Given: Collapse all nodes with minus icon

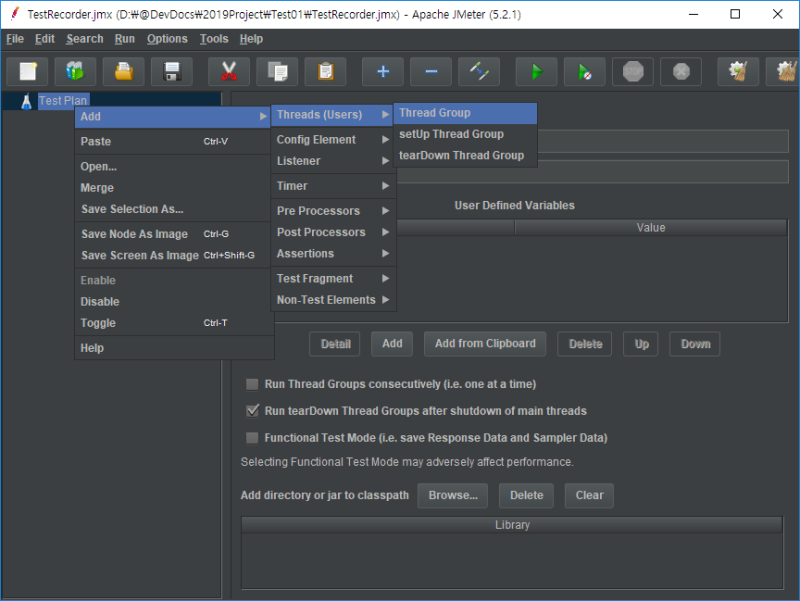Looking at the screenshot, I should pos(431,71).
